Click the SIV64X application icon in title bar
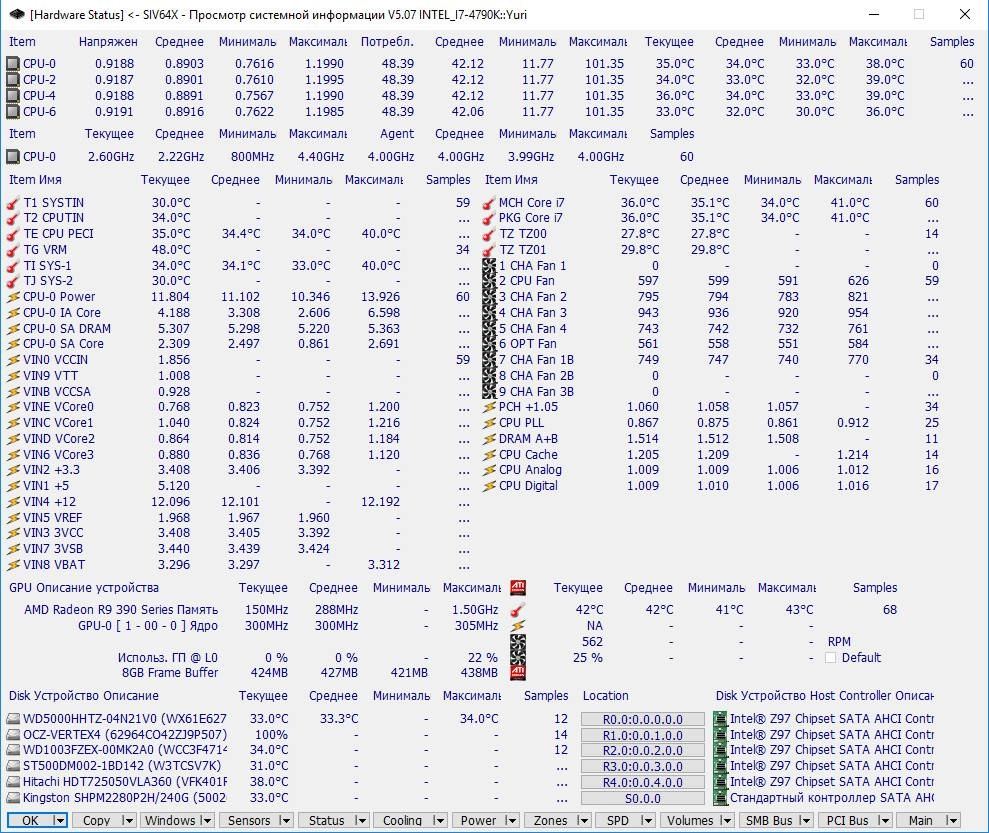 16,15
